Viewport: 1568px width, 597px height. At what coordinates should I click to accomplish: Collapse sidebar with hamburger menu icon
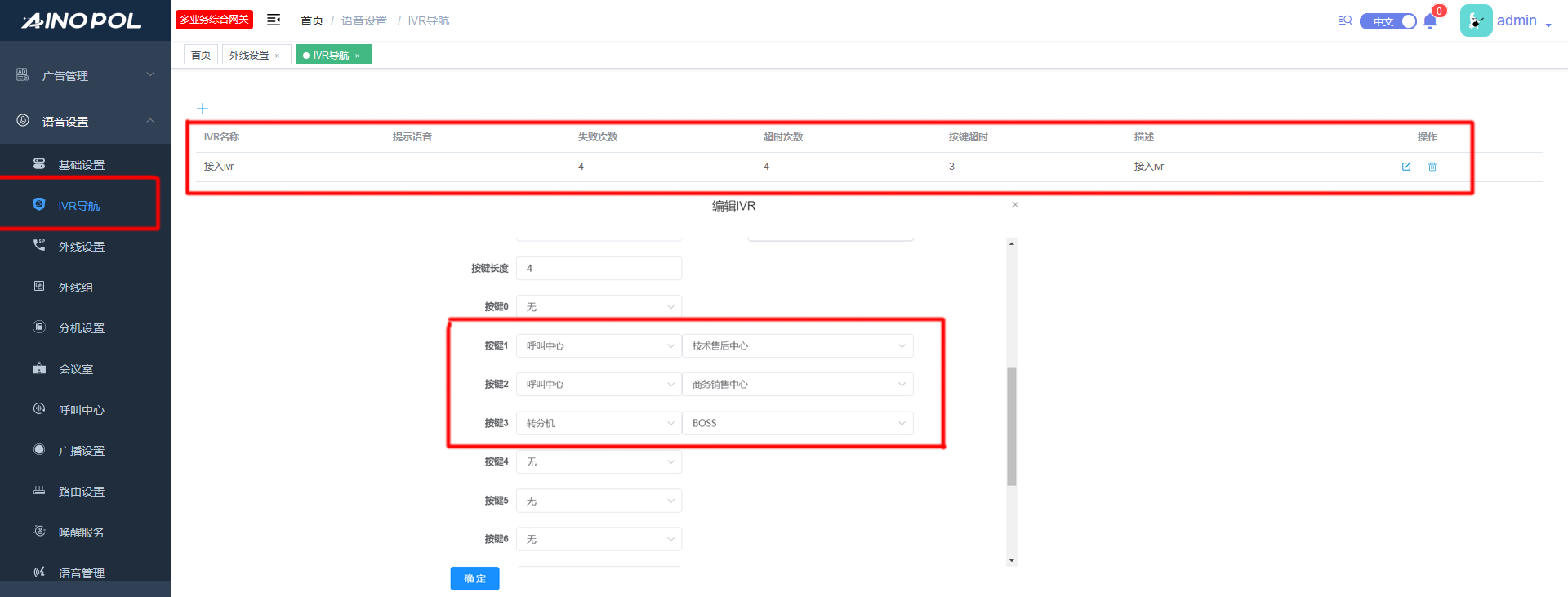click(x=274, y=20)
